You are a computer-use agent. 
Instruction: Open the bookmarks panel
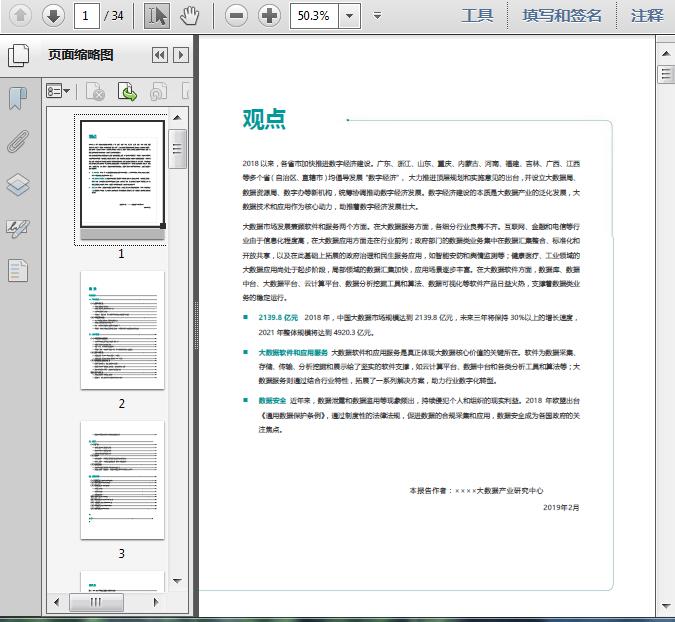18,98
